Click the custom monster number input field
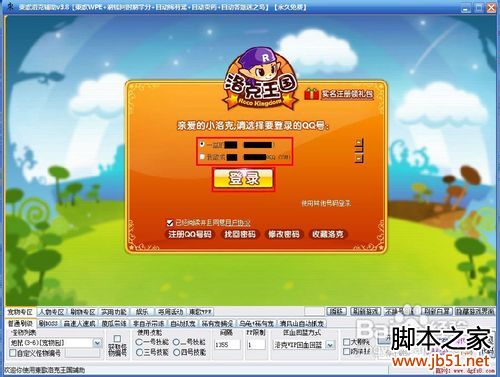The width and height of the screenshot is (500, 377). (82, 353)
